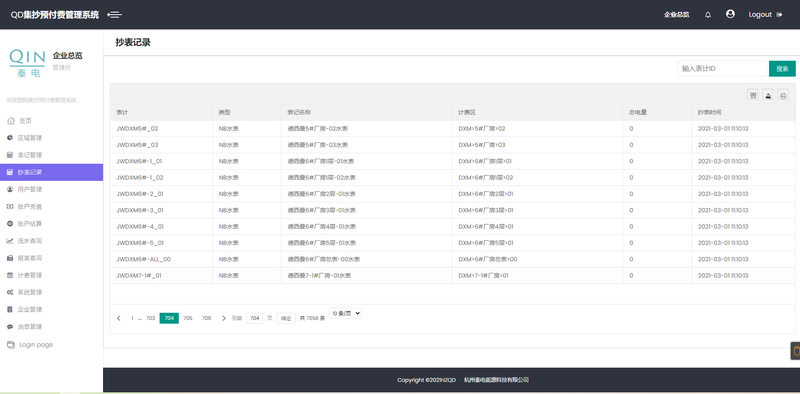The image size is (800, 394).
Task: Click the table export icon
Action: click(x=768, y=94)
